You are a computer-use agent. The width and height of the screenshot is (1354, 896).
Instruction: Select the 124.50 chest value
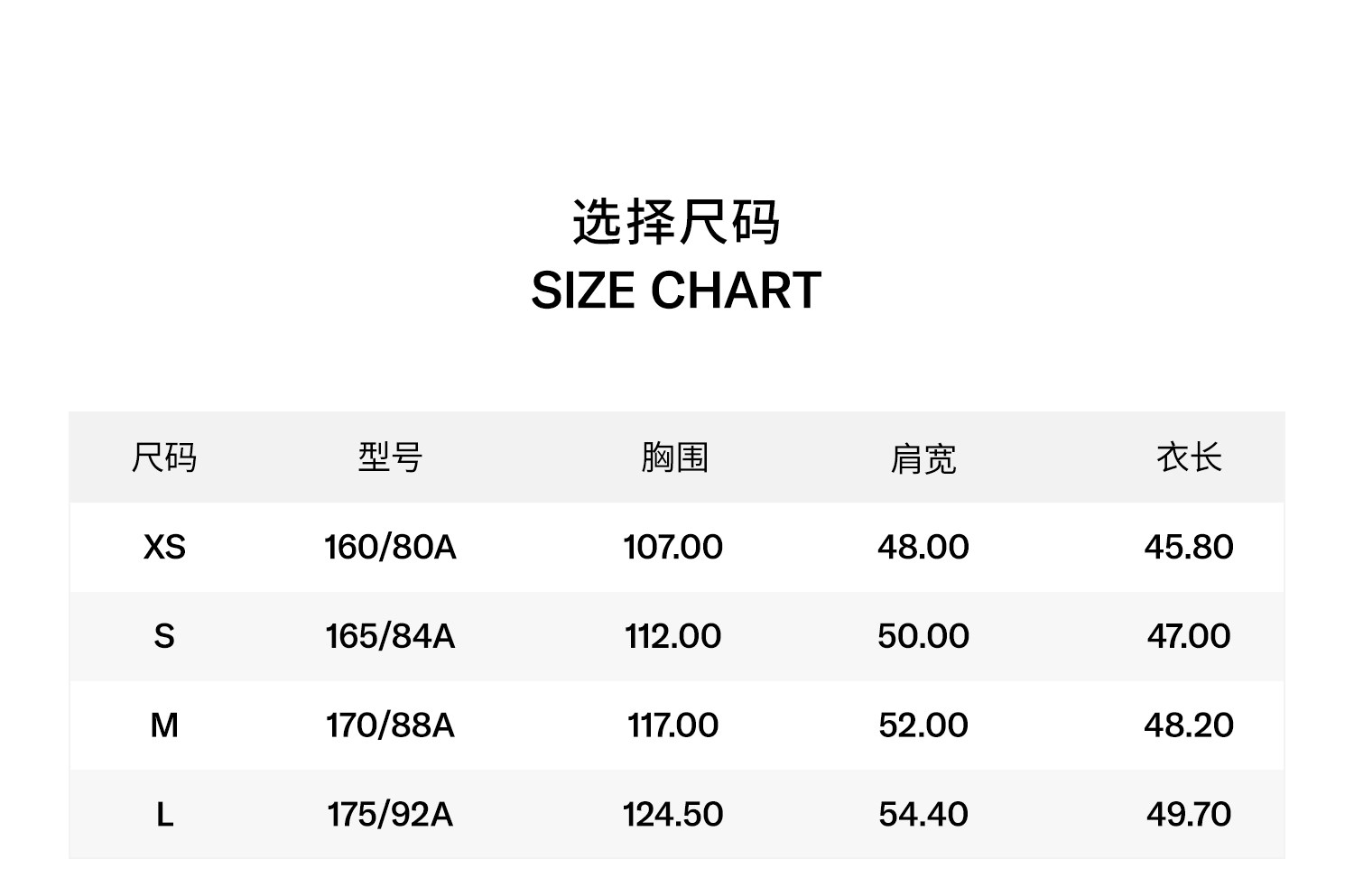click(x=673, y=815)
